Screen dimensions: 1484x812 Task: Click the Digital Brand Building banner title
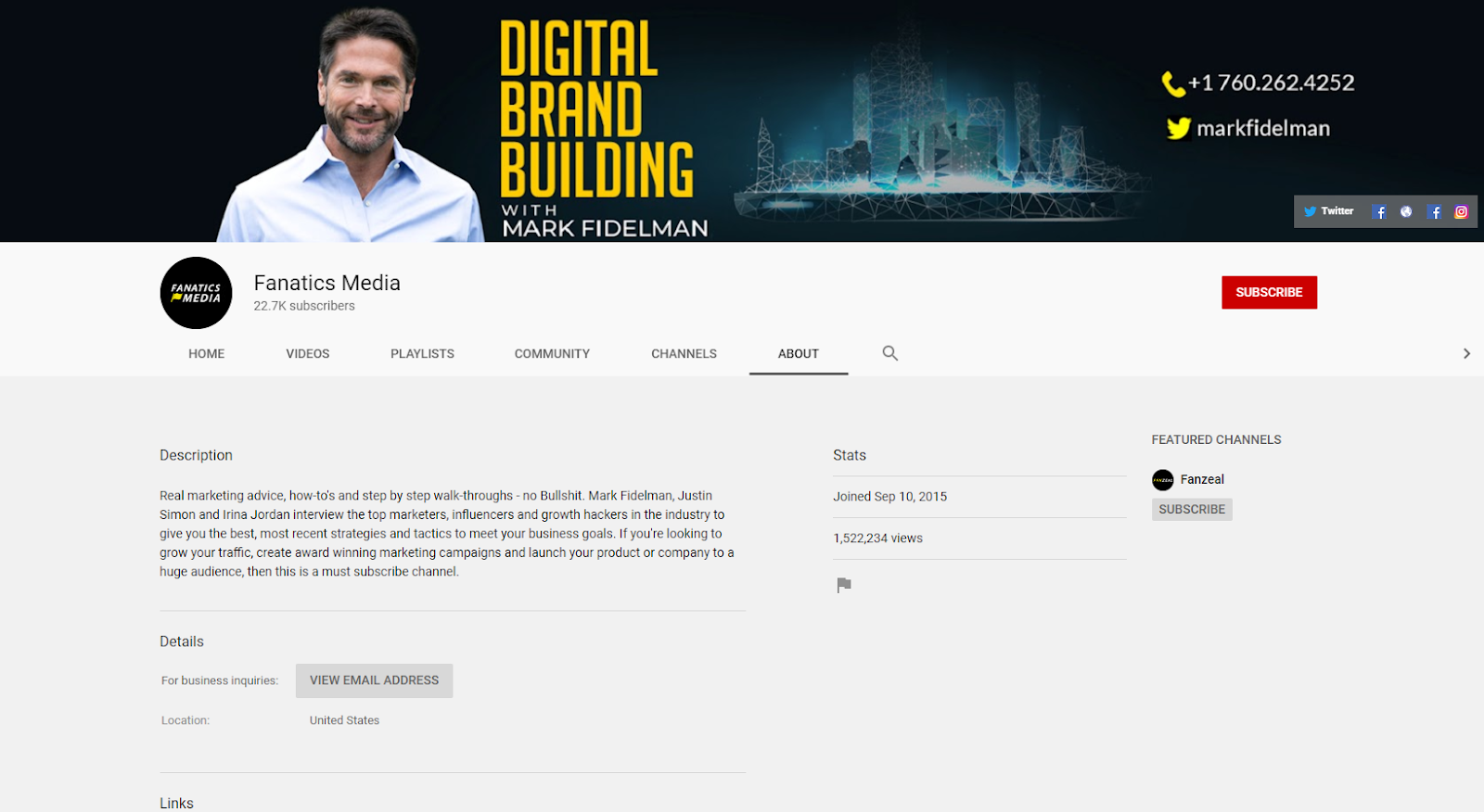596,108
